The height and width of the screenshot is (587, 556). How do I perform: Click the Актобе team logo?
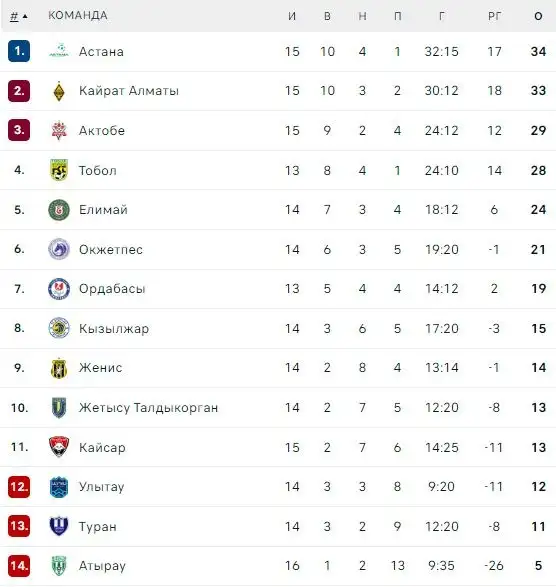[x=59, y=130]
